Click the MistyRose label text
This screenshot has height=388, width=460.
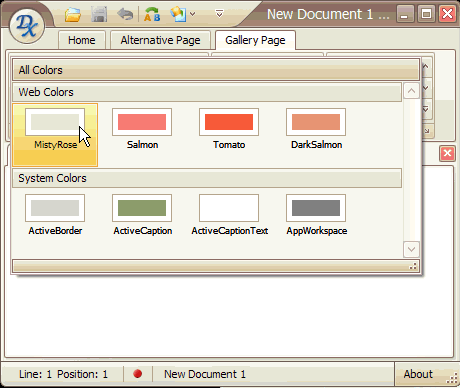coord(56,145)
